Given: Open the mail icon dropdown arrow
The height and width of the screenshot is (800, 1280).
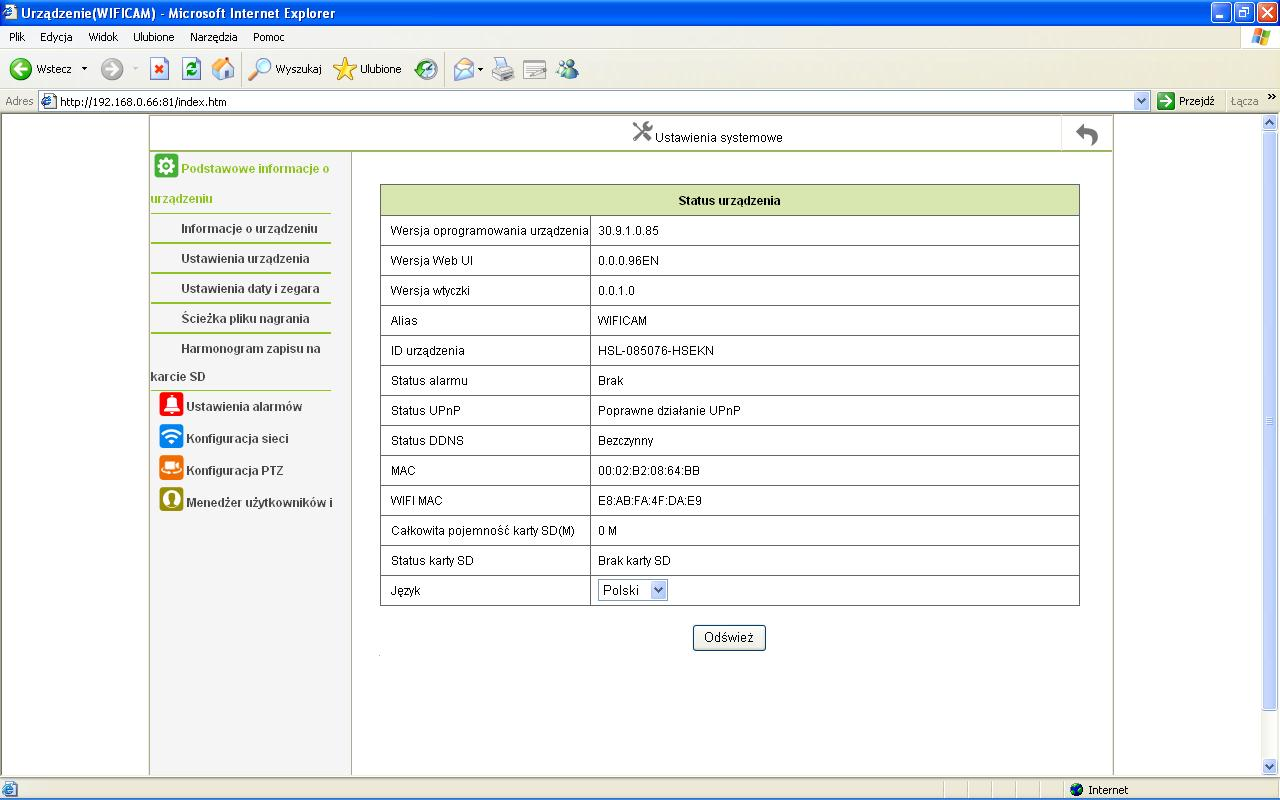Looking at the screenshot, I should coord(480,69).
